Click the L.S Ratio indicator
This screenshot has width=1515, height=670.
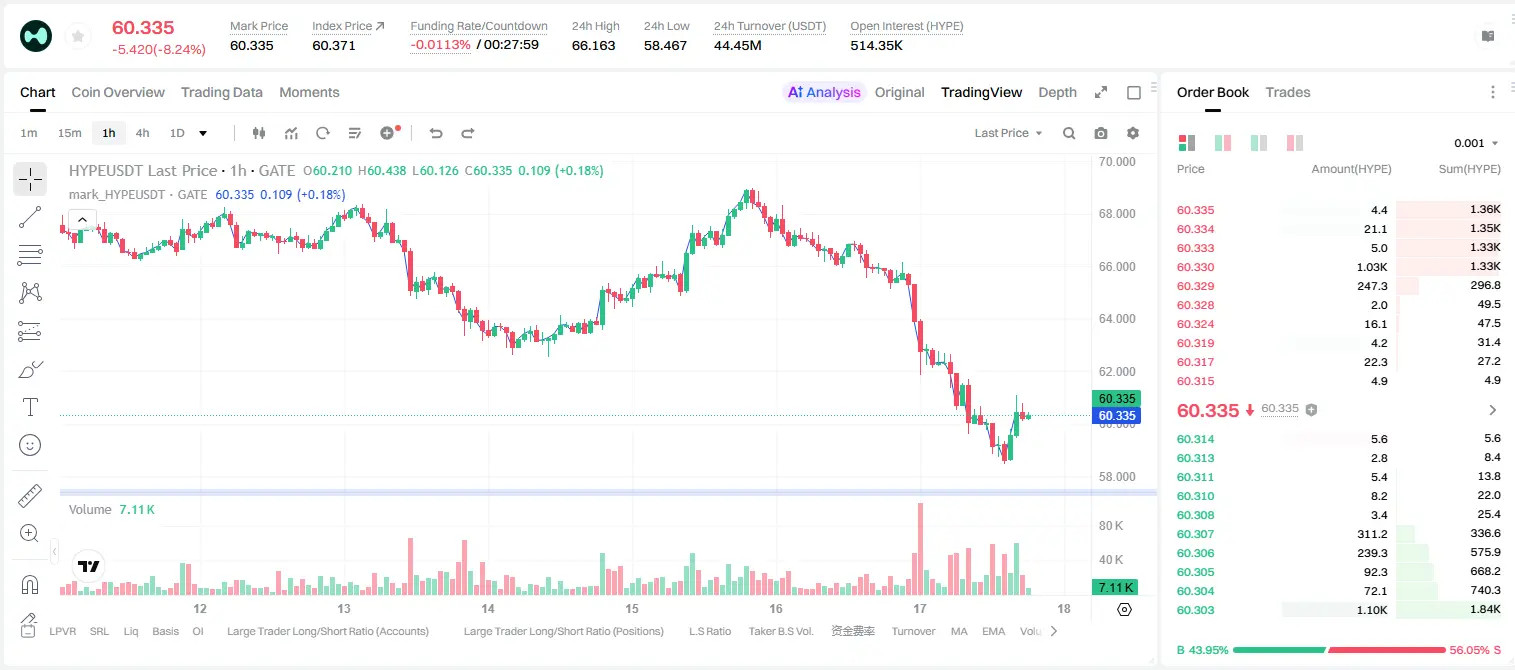(710, 631)
